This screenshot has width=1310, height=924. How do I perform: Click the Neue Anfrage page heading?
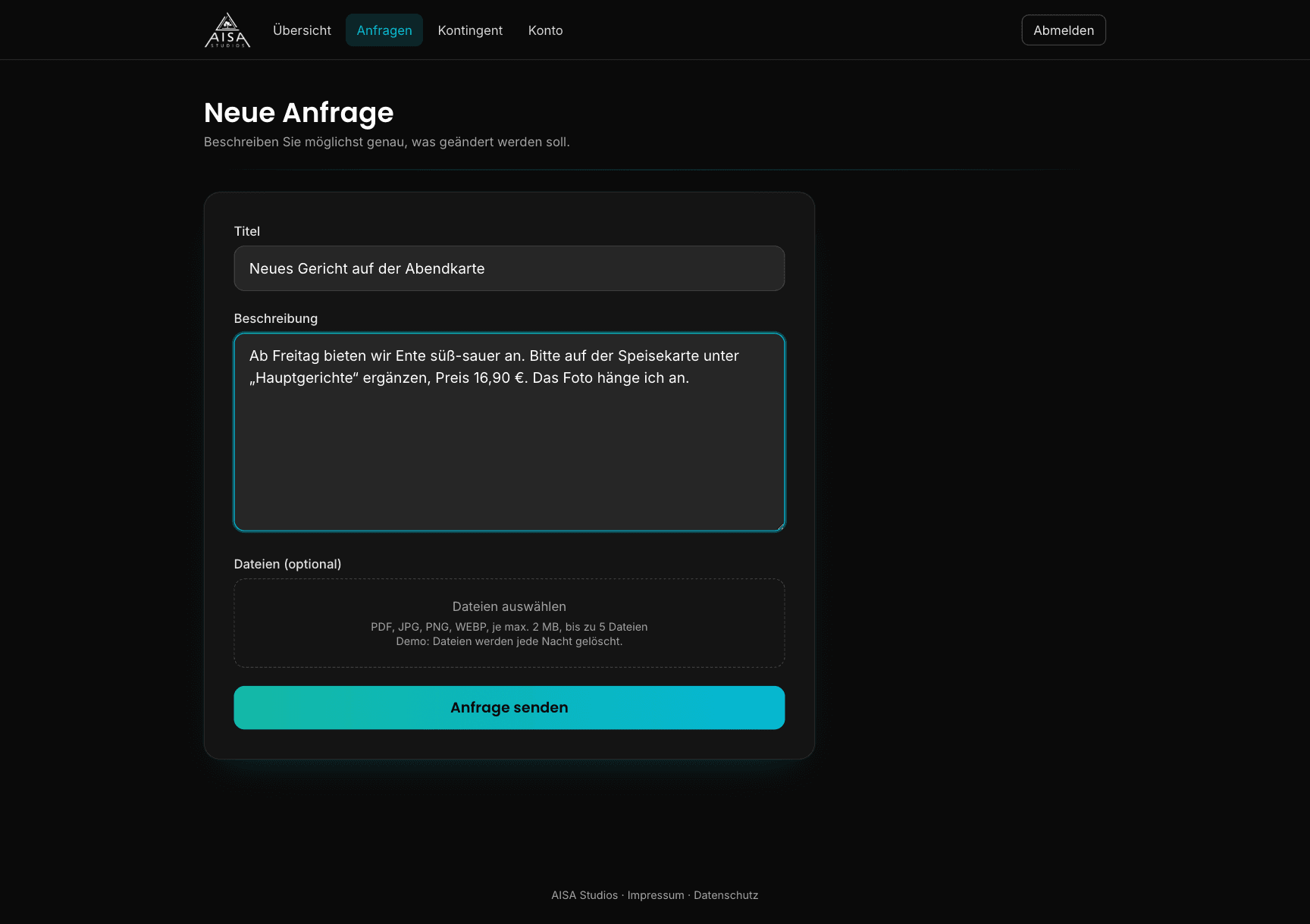pyautogui.click(x=299, y=112)
